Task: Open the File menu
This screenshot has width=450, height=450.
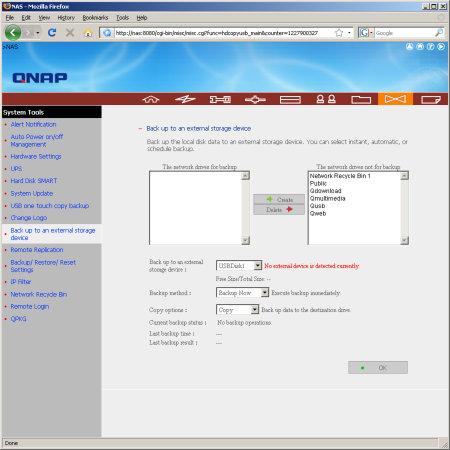Action: [10, 18]
